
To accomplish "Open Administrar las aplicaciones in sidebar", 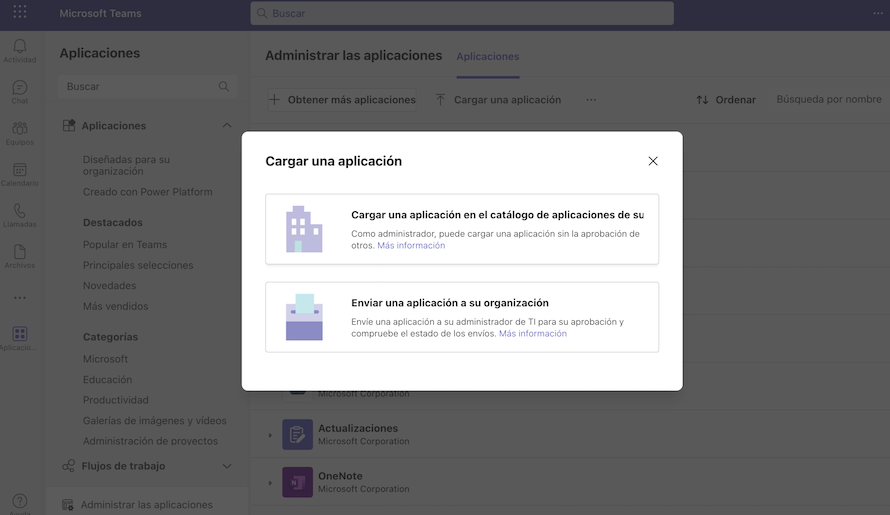I will pos(147,505).
